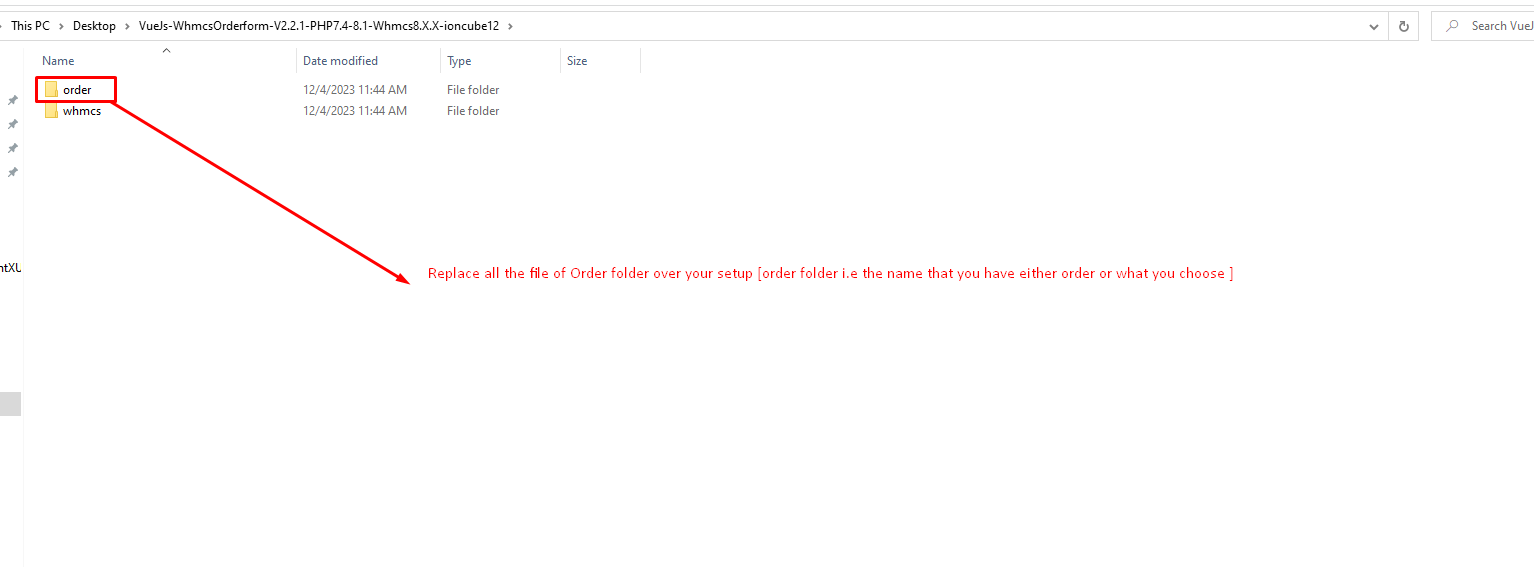
Task: Sort by the Type column header
Action: pos(459,61)
